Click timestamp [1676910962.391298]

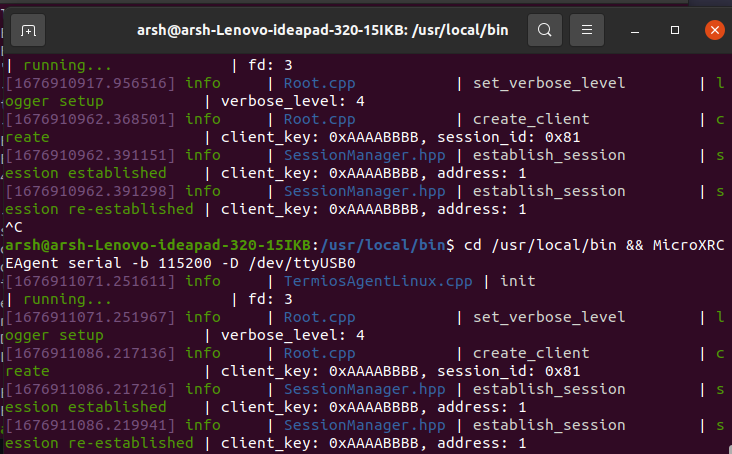click(x=90, y=191)
